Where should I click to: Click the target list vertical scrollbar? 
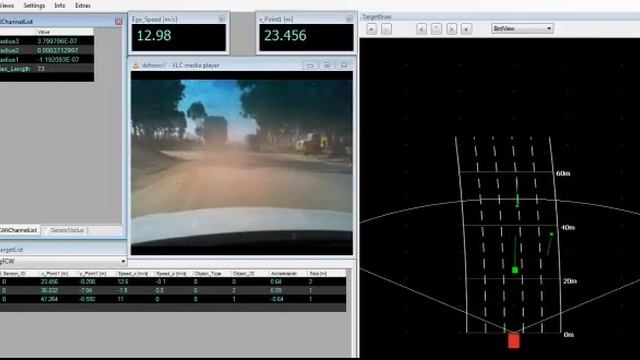tap(349, 290)
